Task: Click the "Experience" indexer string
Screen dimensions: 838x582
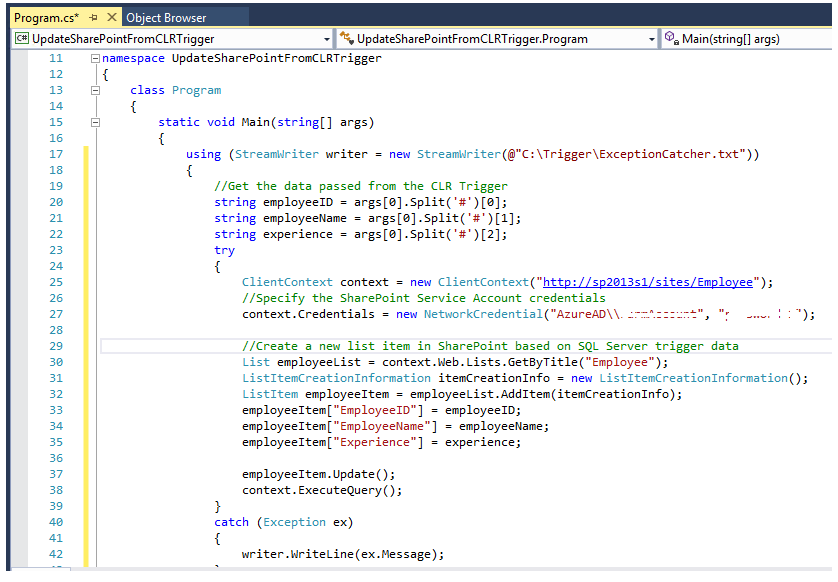Action: (375, 443)
